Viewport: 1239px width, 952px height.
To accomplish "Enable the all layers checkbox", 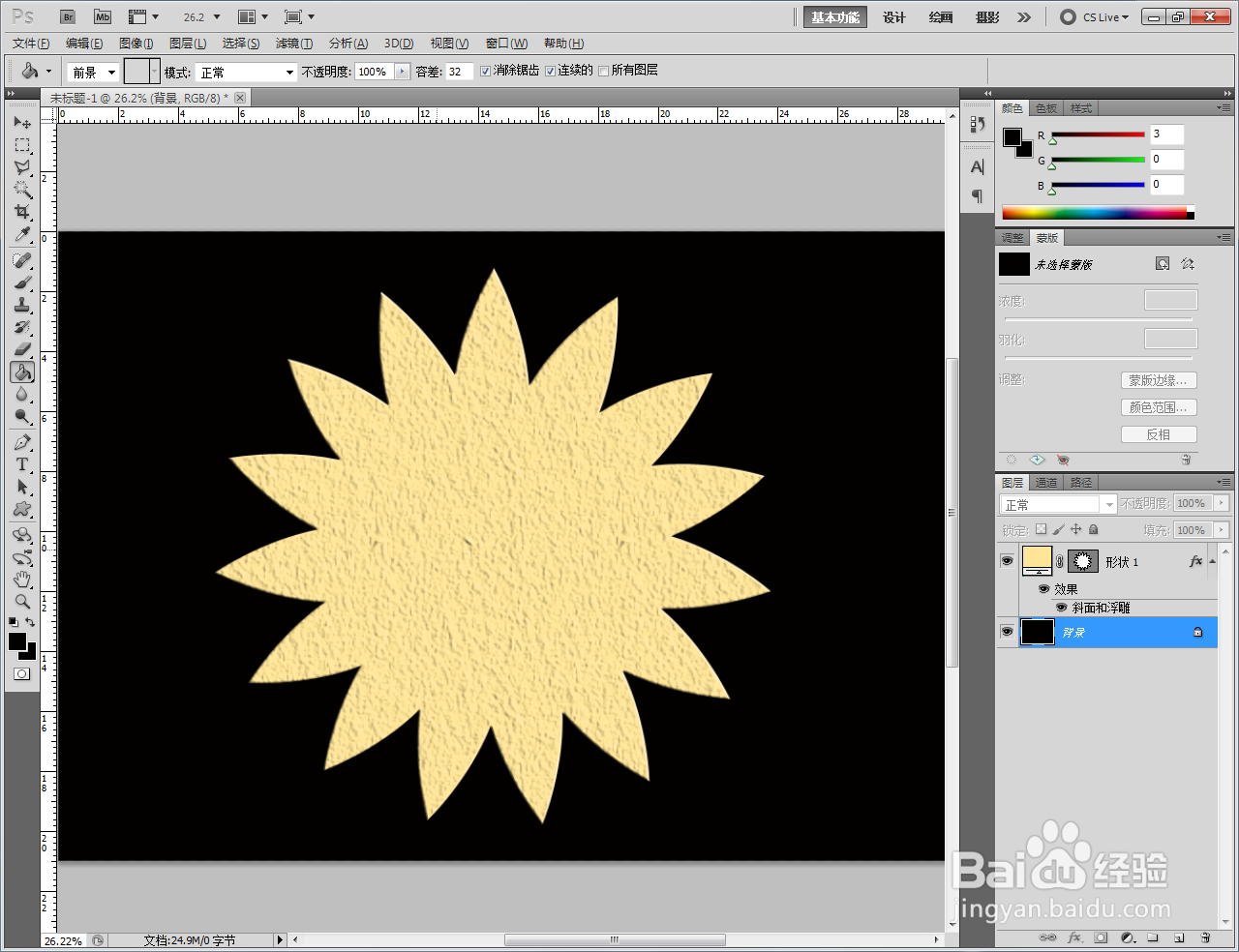I will (x=604, y=71).
